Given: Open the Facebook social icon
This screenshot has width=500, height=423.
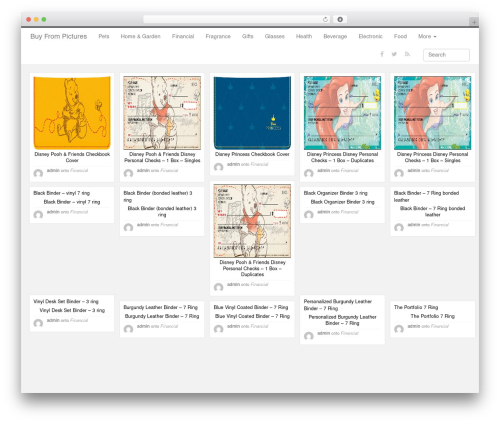Looking at the screenshot, I should [382, 54].
